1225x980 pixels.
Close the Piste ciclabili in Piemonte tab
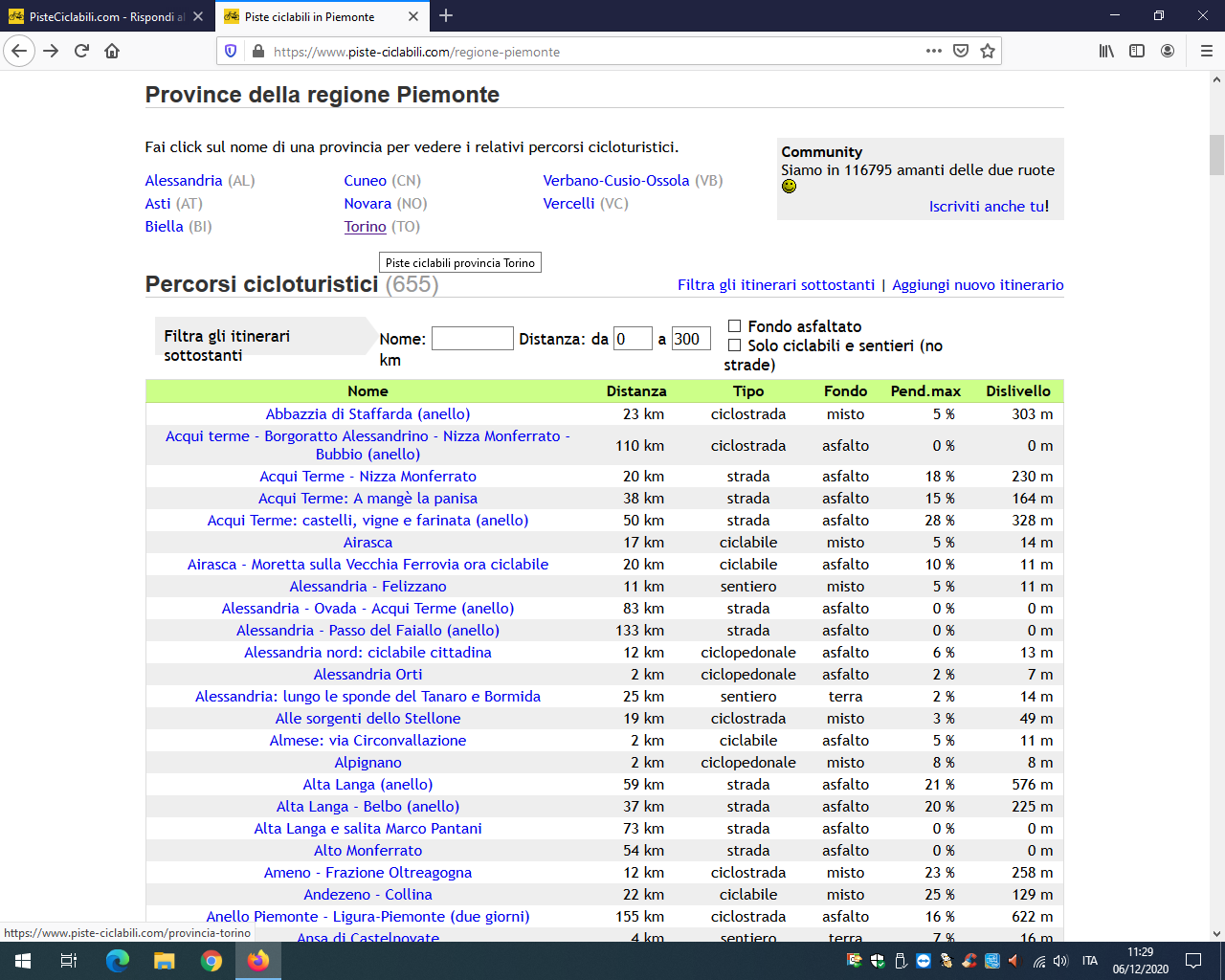(x=413, y=16)
